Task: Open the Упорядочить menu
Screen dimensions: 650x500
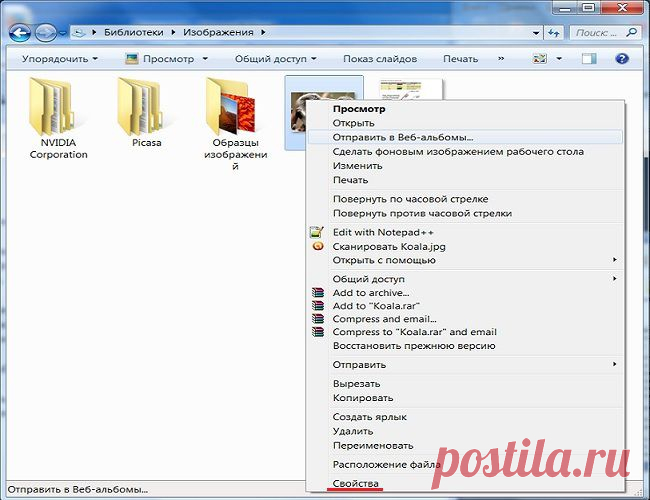Action: (60, 59)
